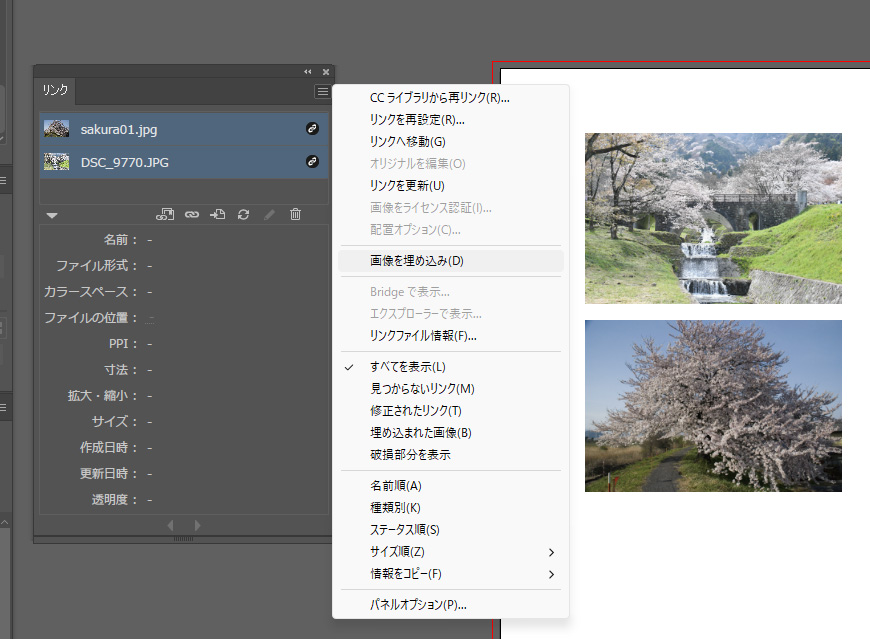Toggle the checked すべてを表示 option
This screenshot has height=639, width=870.
pyautogui.click(x=407, y=367)
